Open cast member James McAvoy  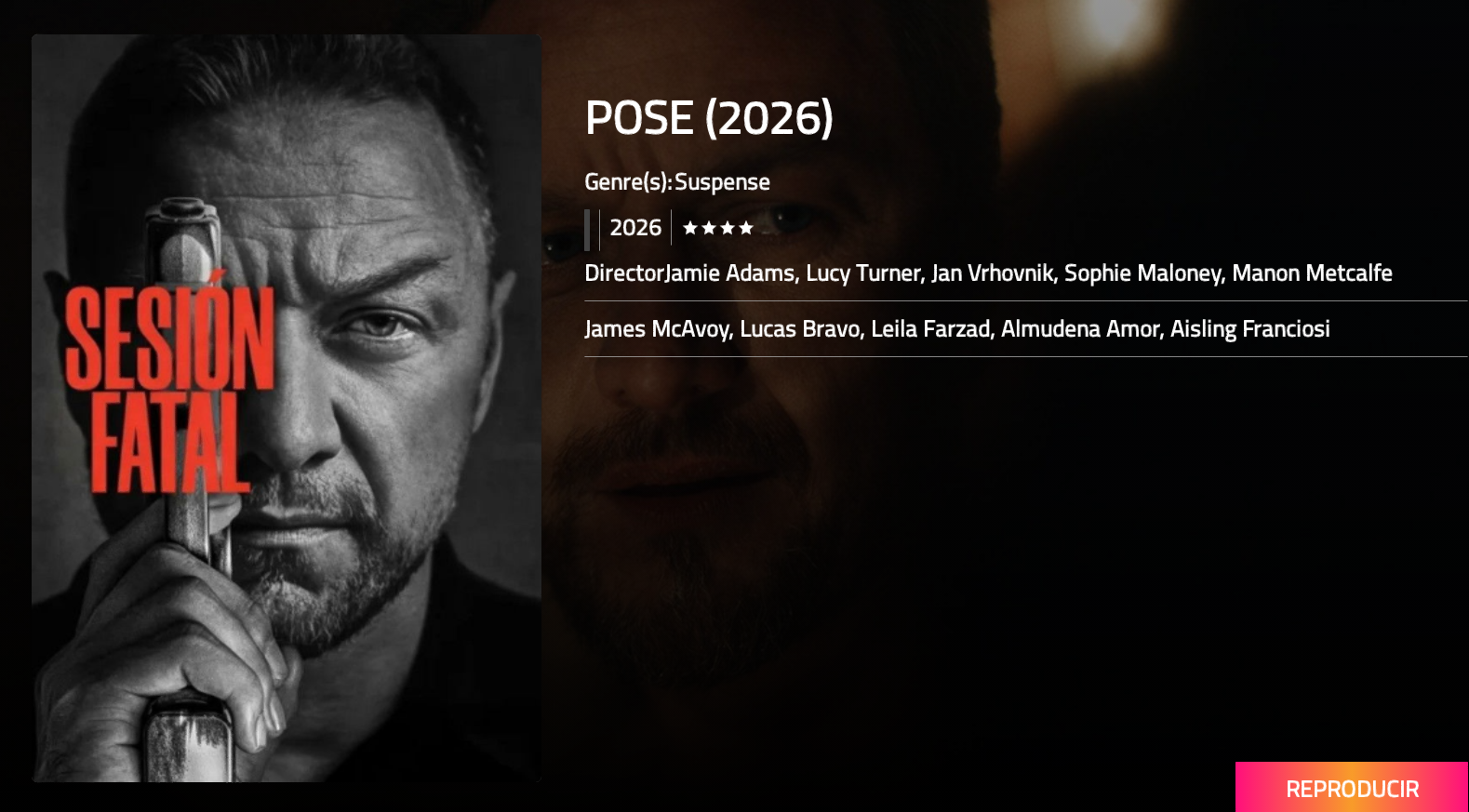(657, 329)
